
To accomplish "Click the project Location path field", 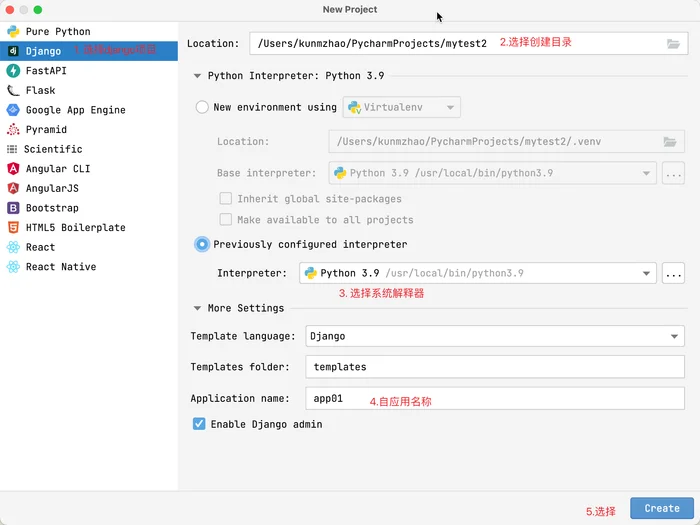I will (x=468, y=43).
